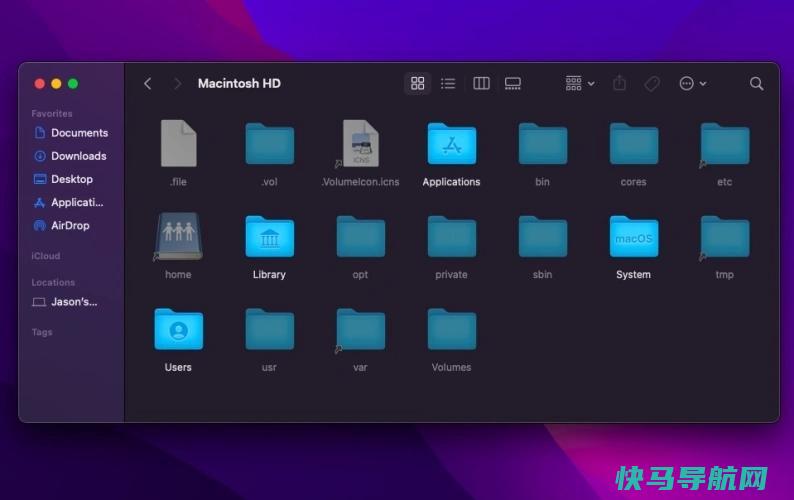Image resolution: width=794 pixels, height=500 pixels.
Task: Switch to gallery view
Action: tap(512, 83)
